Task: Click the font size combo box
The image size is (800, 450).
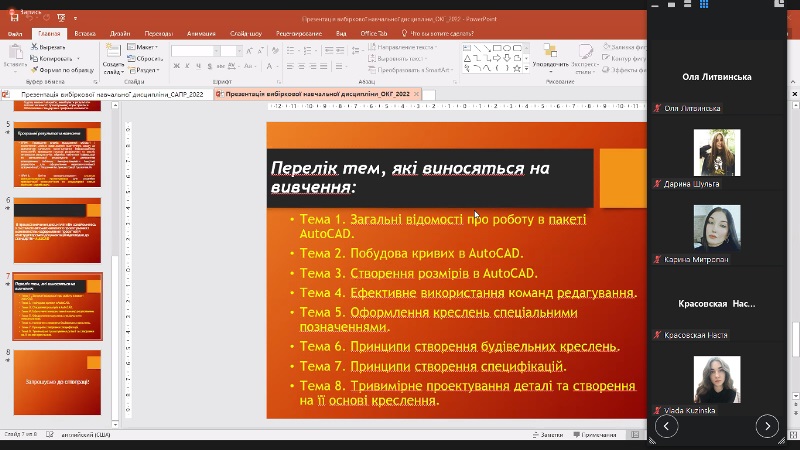Action: point(231,51)
